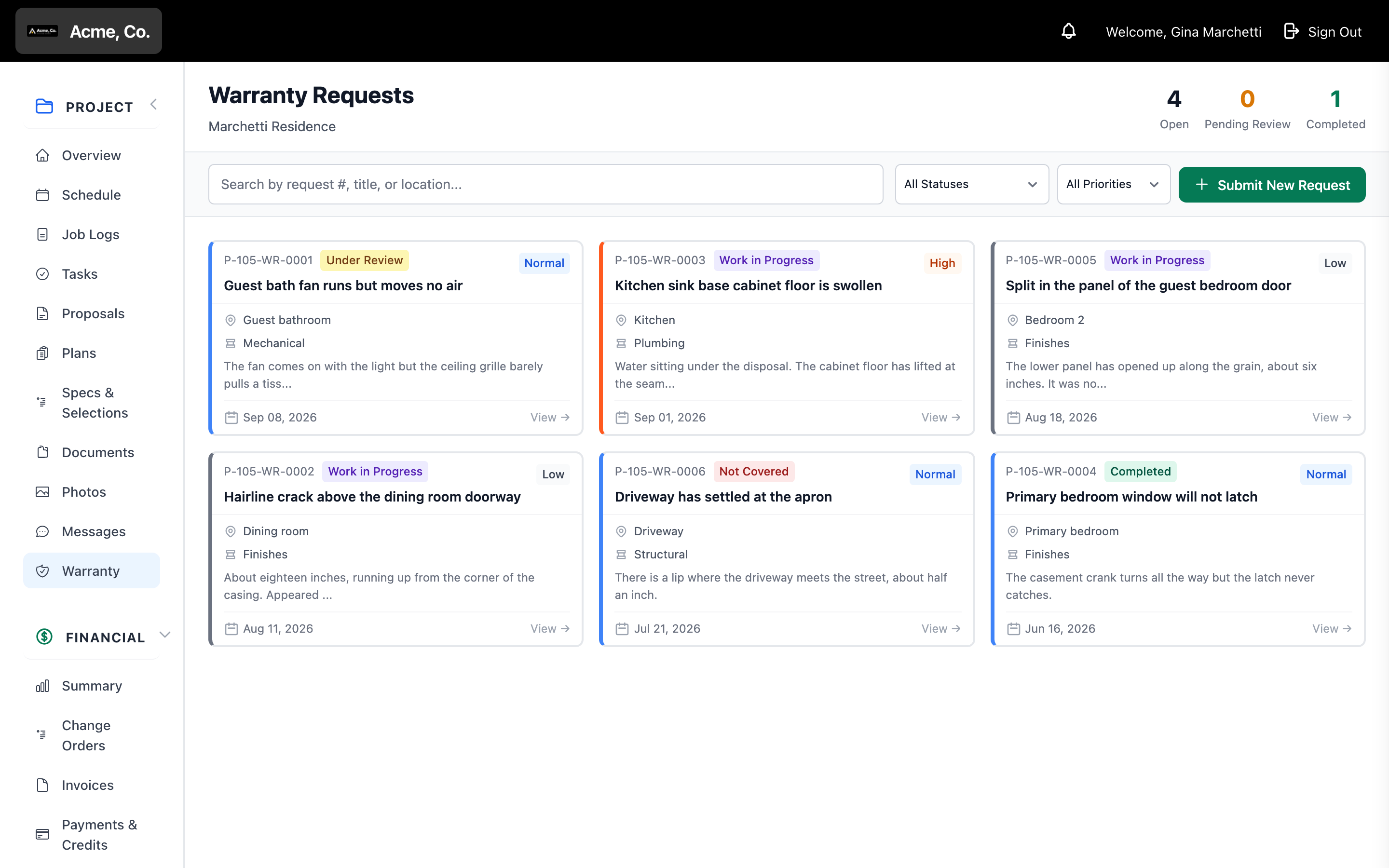The image size is (1389, 868).
Task: Click the Completed status badge
Action: [x=1140, y=472]
